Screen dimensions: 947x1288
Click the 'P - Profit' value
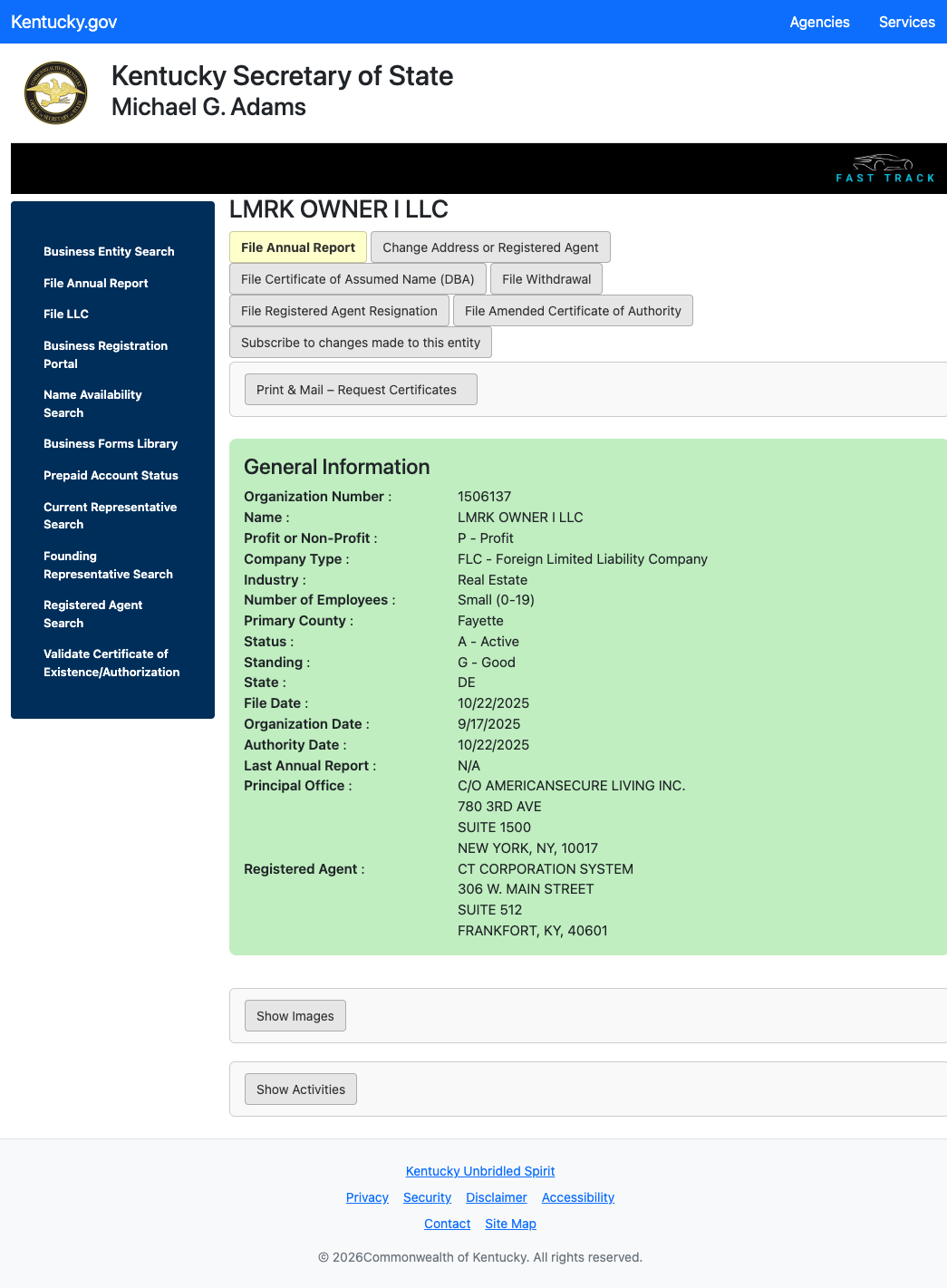486,538
